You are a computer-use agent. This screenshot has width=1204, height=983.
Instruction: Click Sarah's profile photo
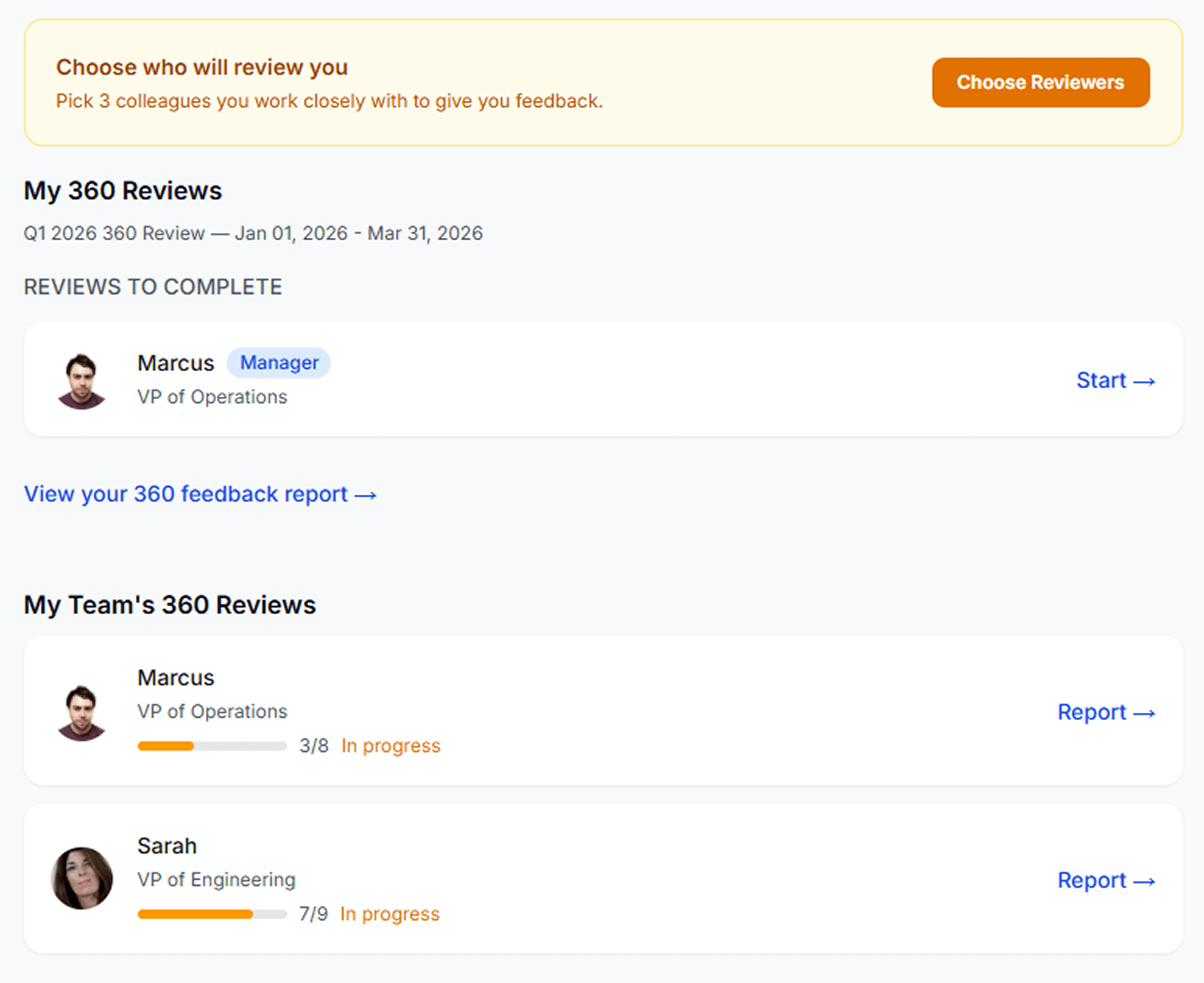82,879
